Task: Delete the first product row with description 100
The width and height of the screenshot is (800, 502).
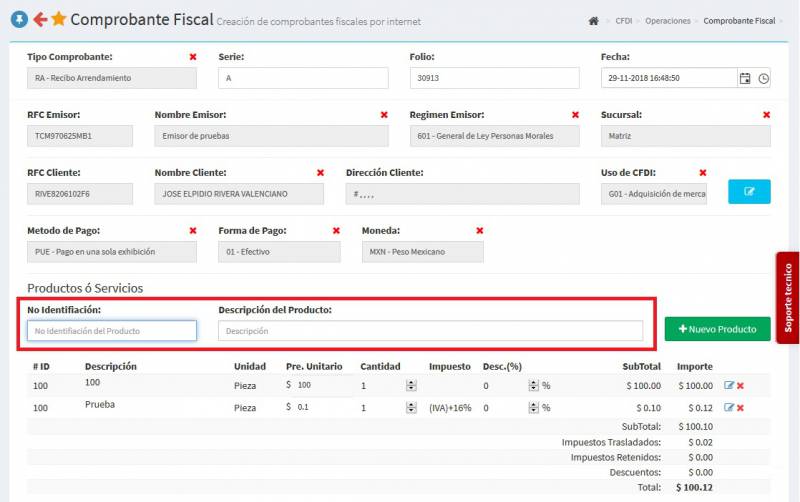Action: pos(741,385)
